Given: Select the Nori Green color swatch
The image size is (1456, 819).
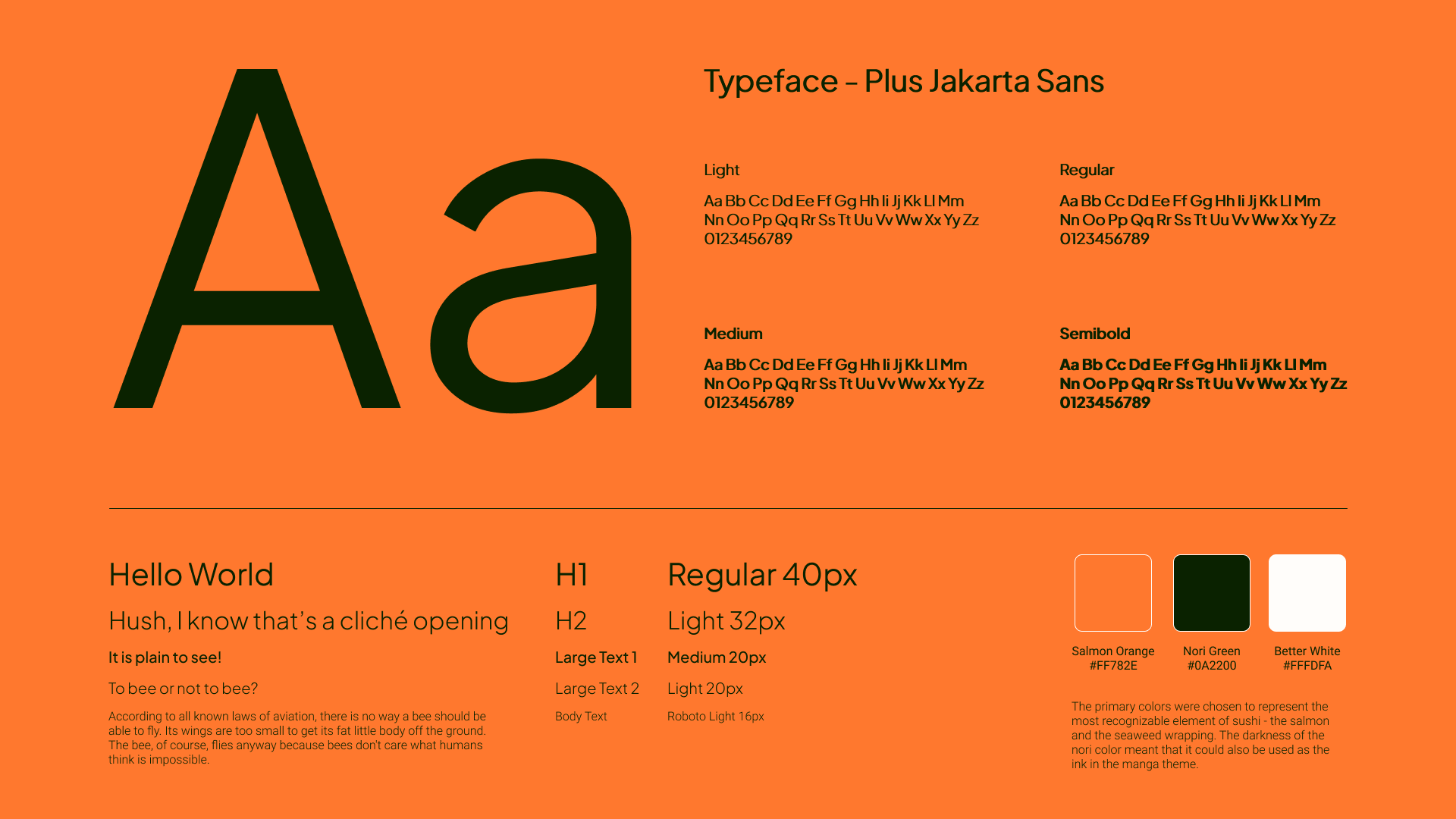Looking at the screenshot, I should [x=1211, y=592].
